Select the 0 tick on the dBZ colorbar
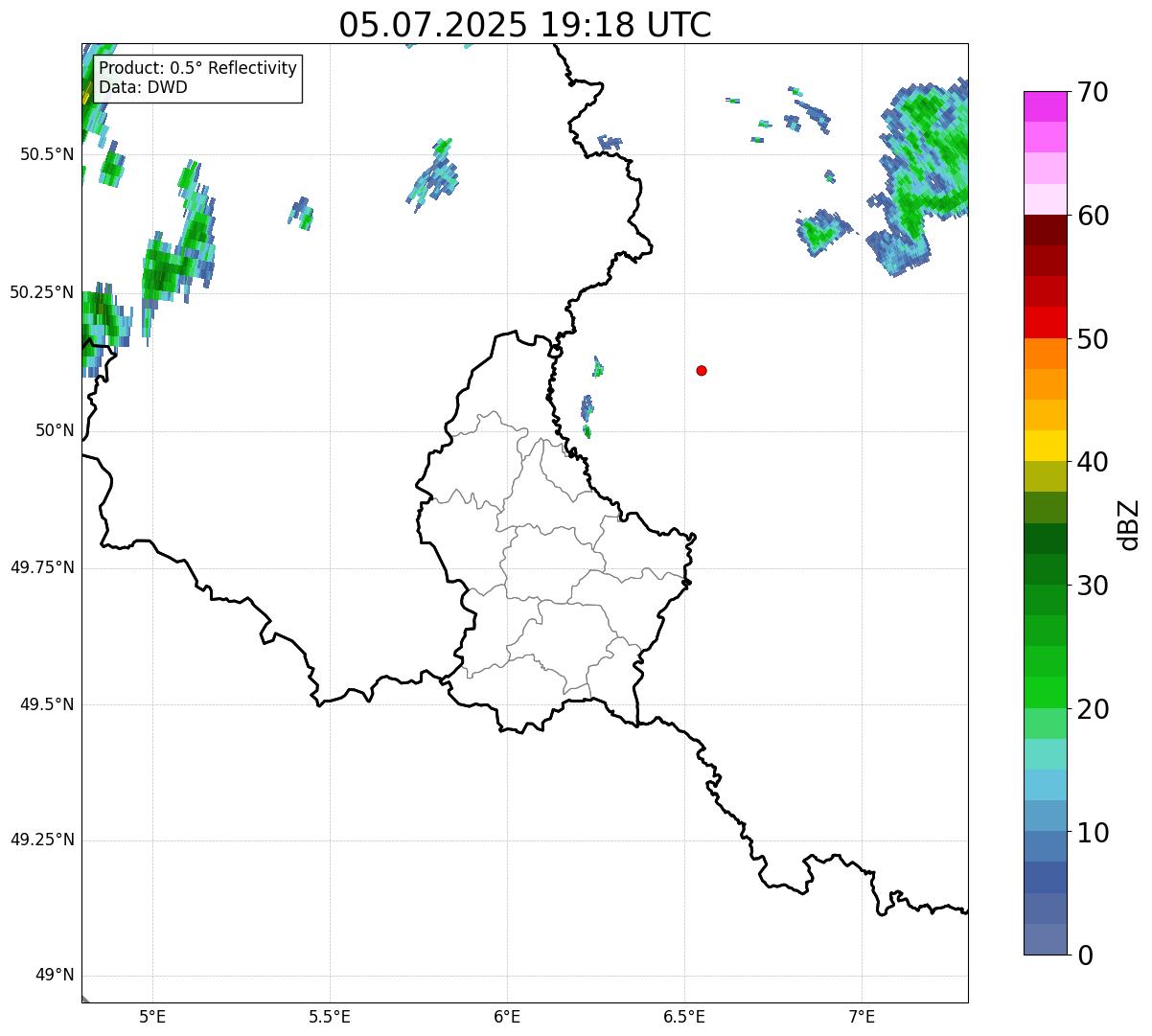Image resolution: width=1152 pixels, height=1036 pixels. pyautogui.click(x=1084, y=955)
